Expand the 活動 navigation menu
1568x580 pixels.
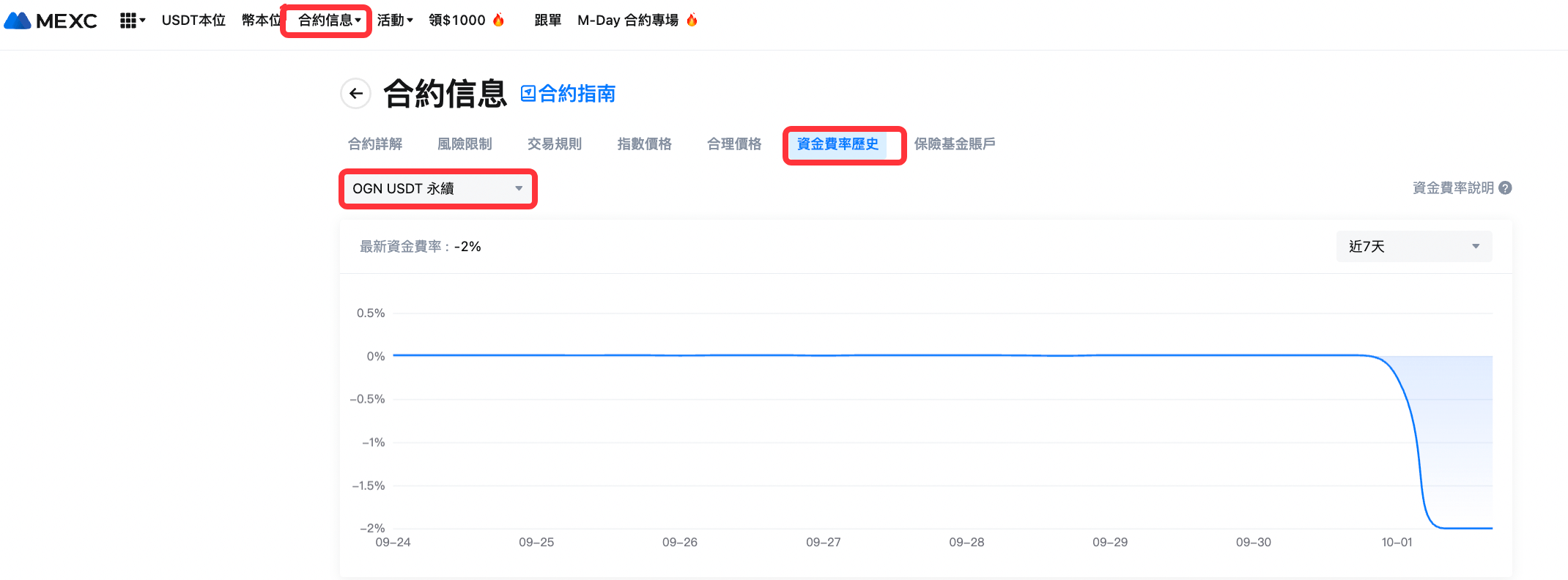tap(395, 21)
